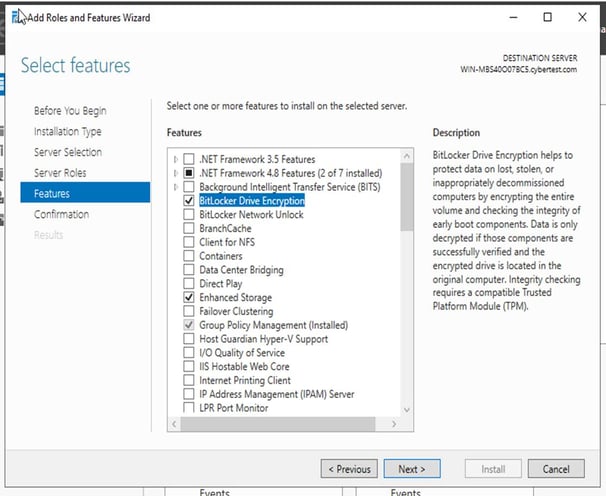Viewport: 606px width, 496px height.
Task: Open Installation Type step
Action: tap(68, 131)
